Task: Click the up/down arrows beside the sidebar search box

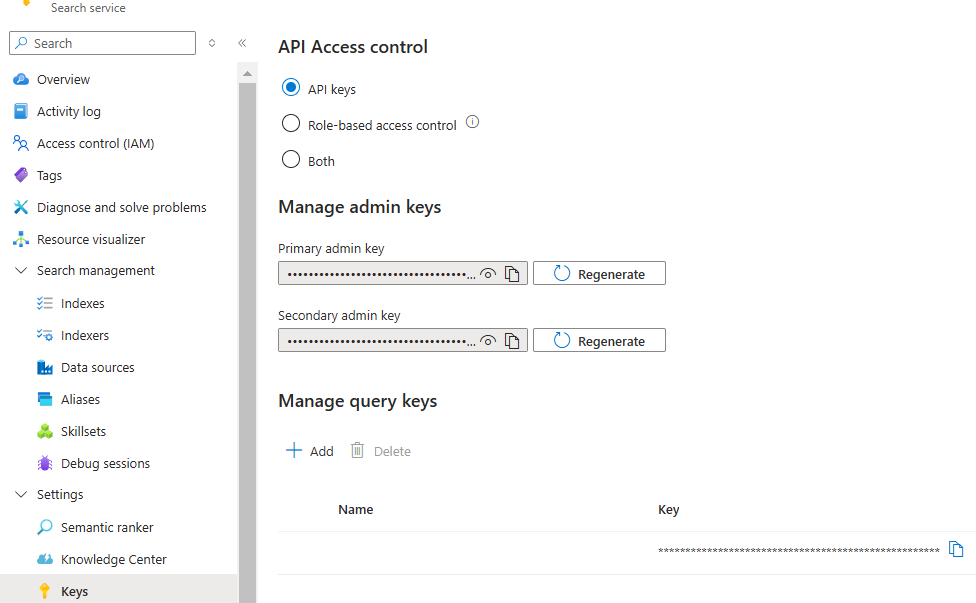Action: [212, 43]
